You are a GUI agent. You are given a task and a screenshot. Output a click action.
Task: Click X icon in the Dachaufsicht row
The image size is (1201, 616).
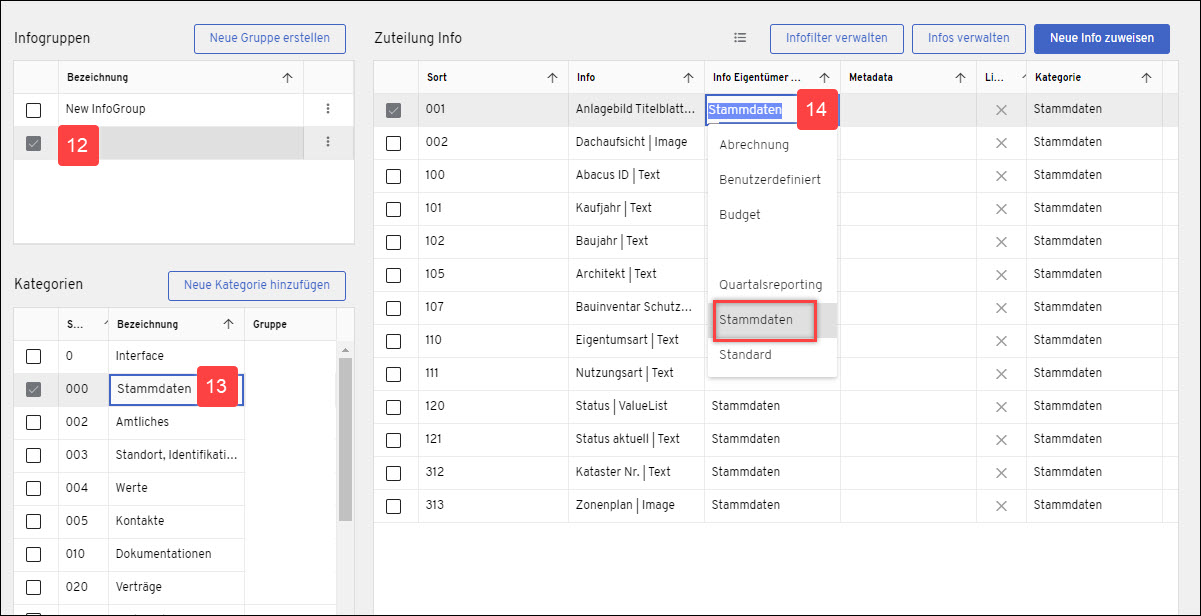pyautogui.click(x=1001, y=142)
